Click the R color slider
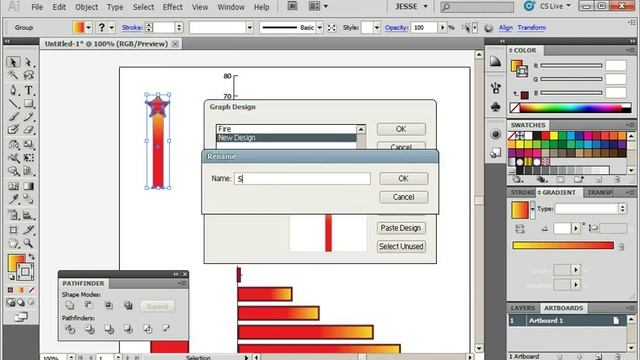 pyautogui.click(x=571, y=65)
